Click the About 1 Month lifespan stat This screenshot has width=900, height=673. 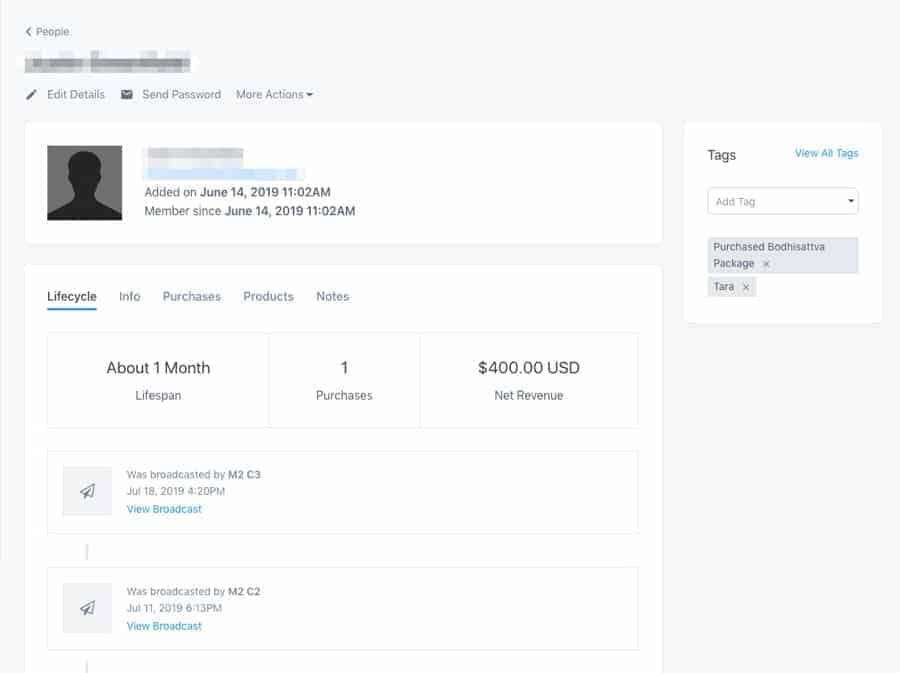158,380
